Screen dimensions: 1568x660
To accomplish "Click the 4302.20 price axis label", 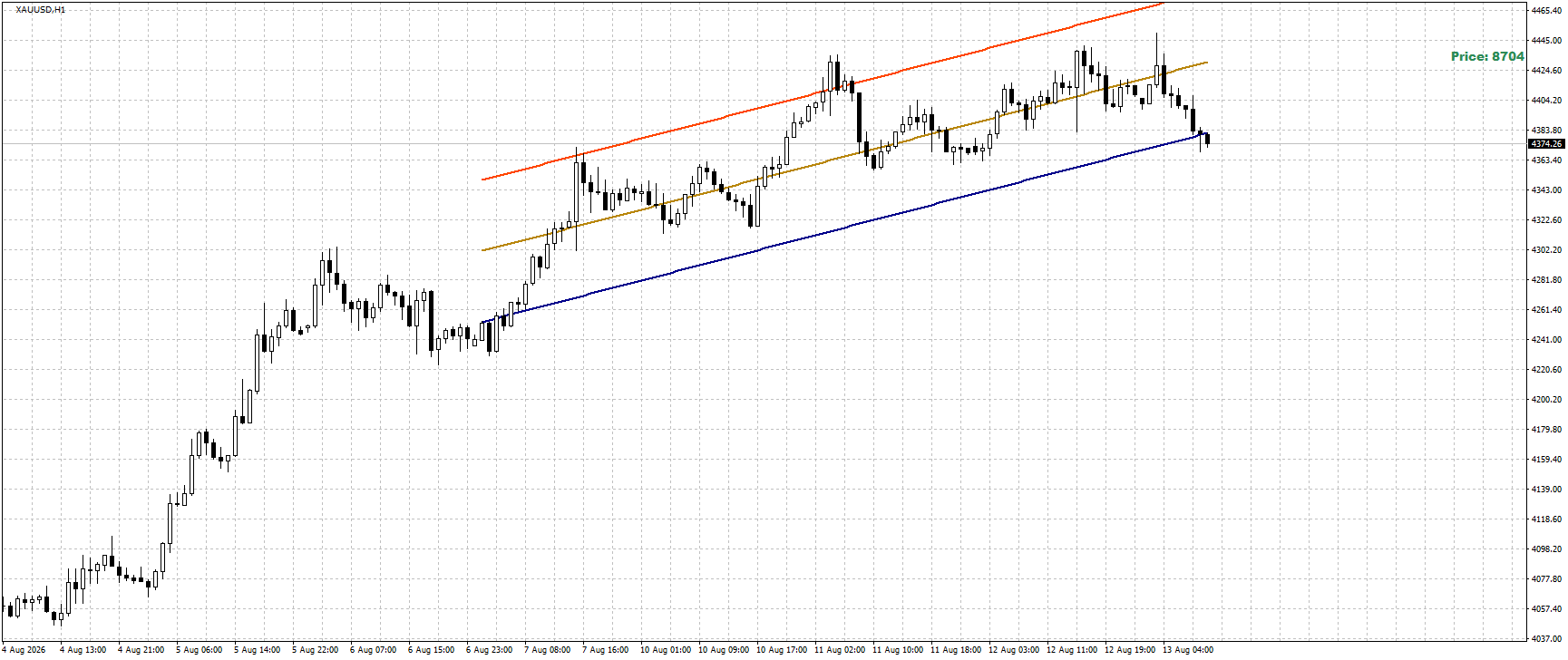I will coord(1546,250).
